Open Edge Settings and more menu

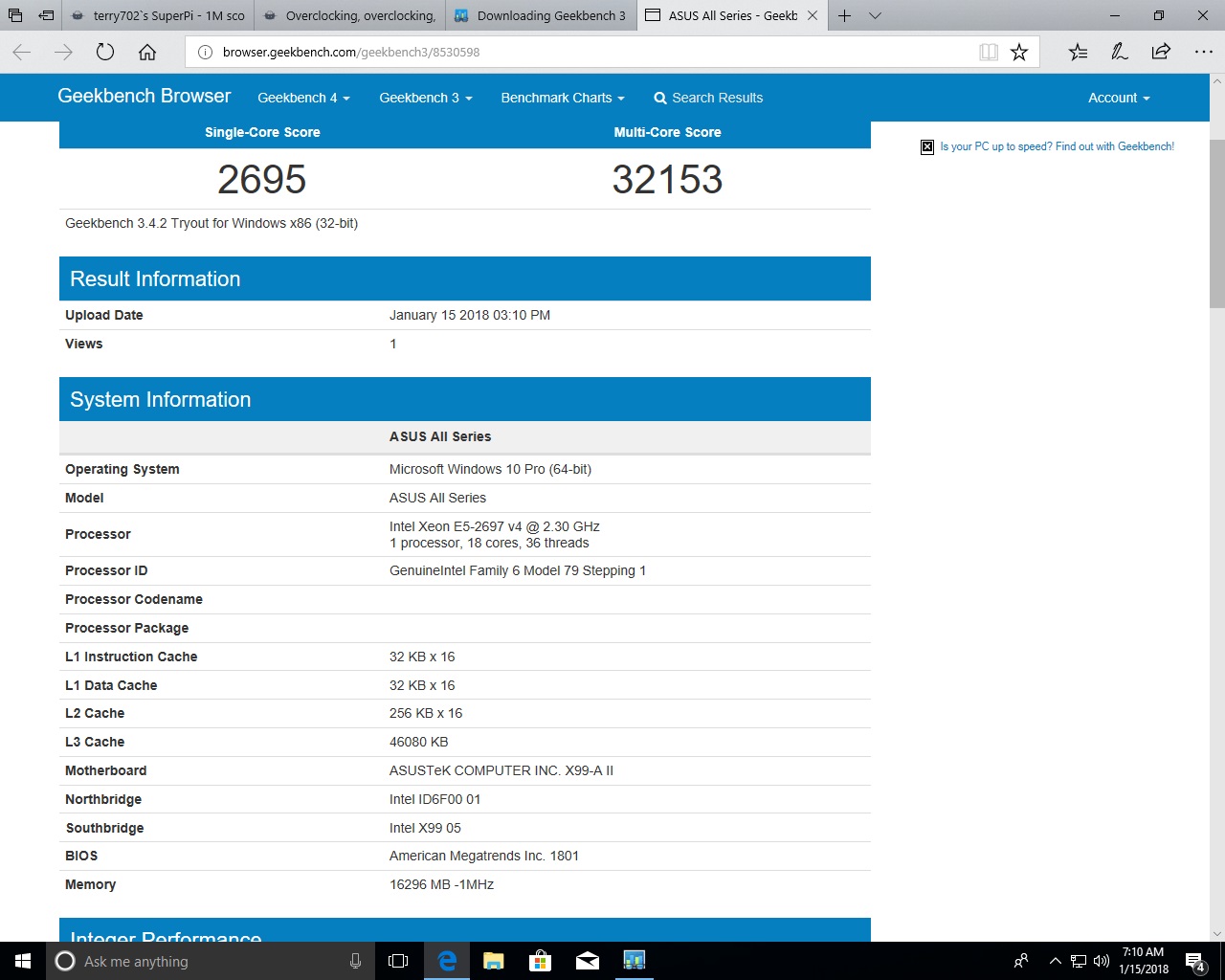pyautogui.click(x=1203, y=52)
